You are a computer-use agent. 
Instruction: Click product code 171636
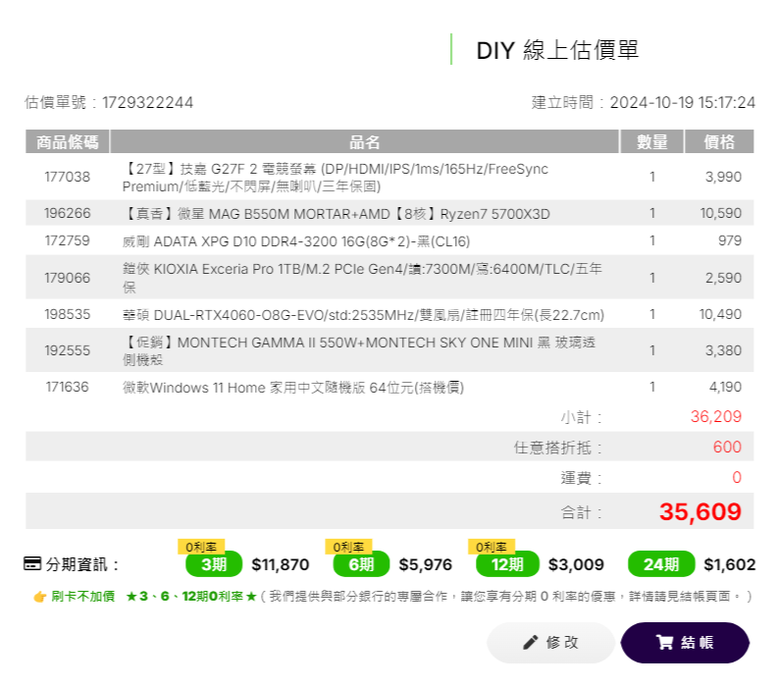tap(67, 387)
